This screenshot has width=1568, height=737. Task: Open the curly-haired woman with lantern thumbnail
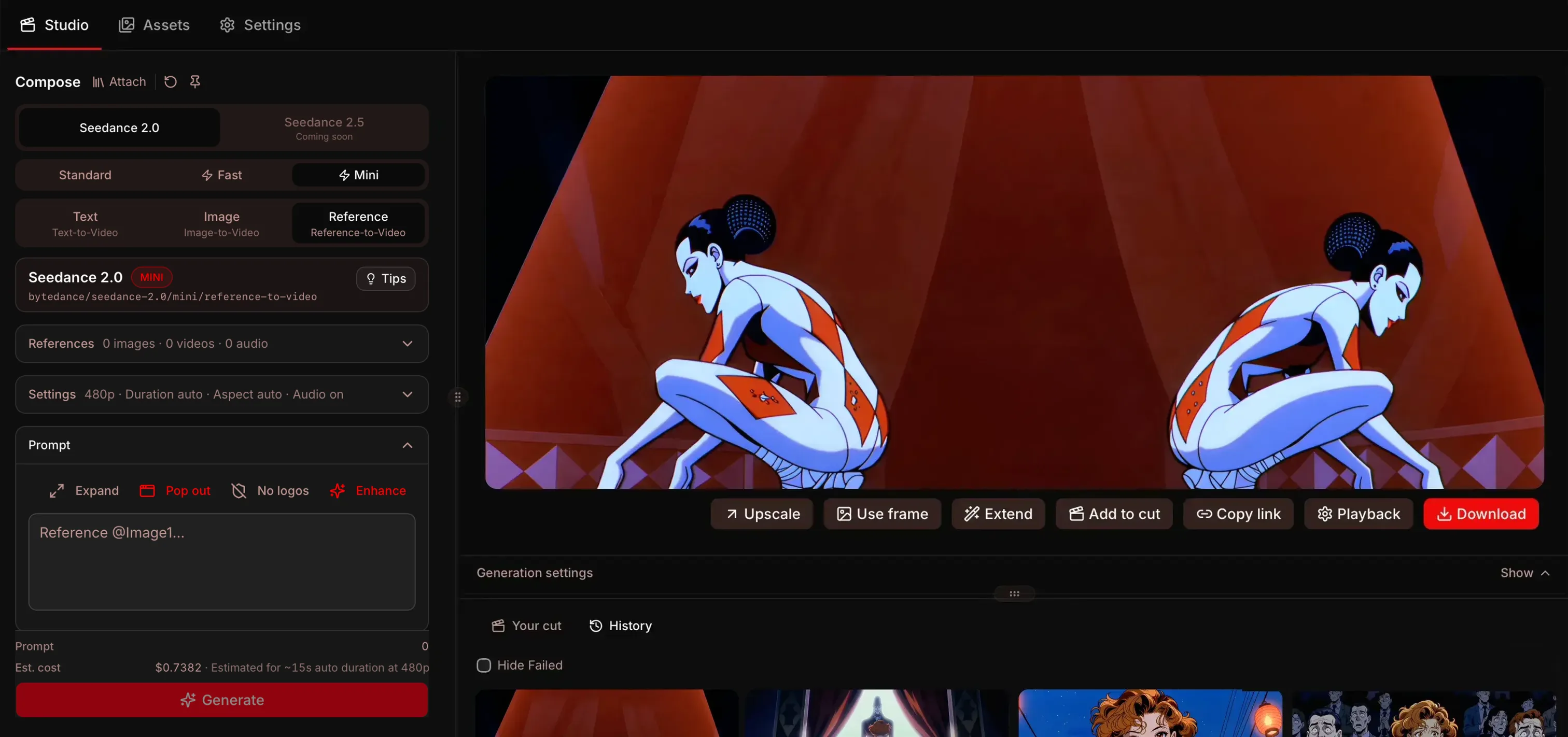(1151, 713)
